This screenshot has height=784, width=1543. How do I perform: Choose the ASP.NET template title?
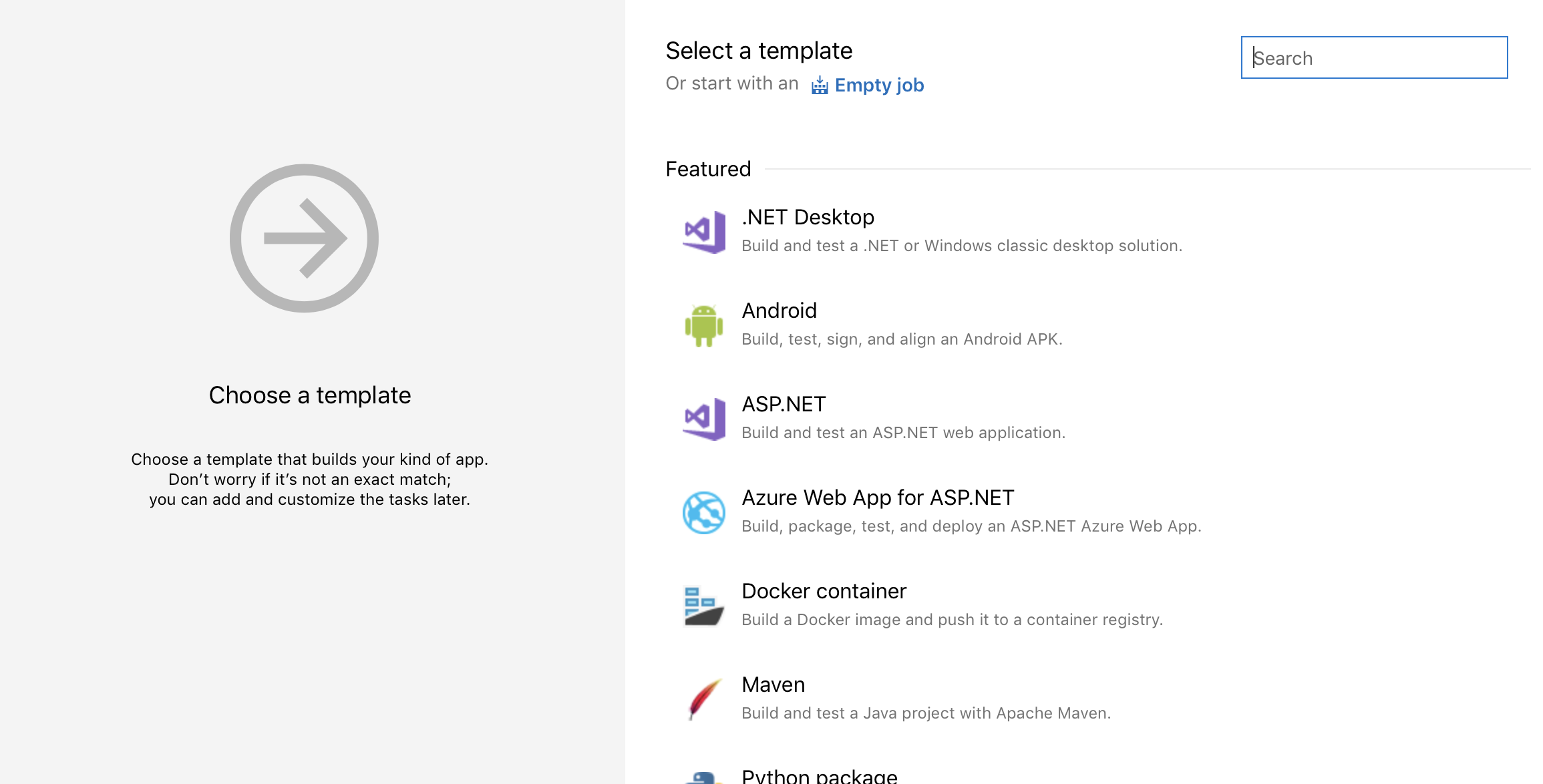click(x=784, y=404)
